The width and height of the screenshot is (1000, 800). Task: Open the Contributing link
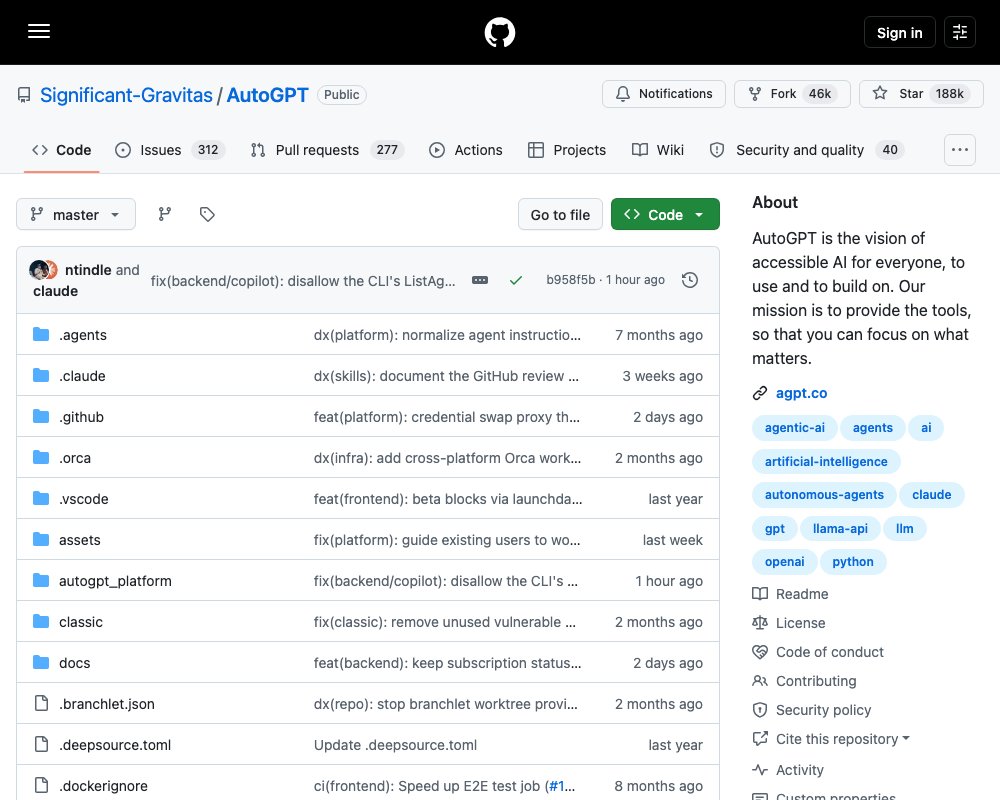804,681
